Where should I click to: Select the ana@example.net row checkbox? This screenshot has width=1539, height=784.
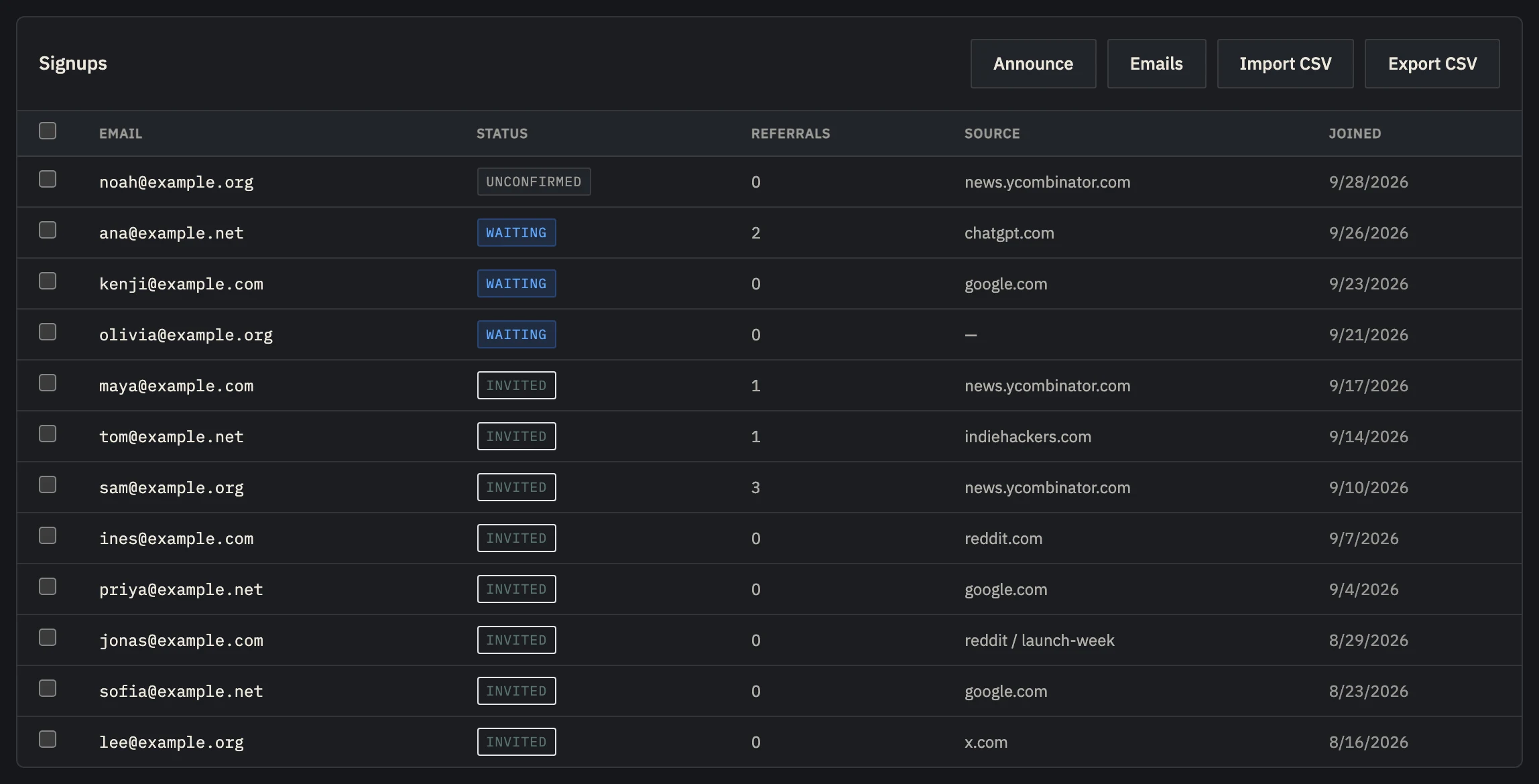click(x=48, y=230)
